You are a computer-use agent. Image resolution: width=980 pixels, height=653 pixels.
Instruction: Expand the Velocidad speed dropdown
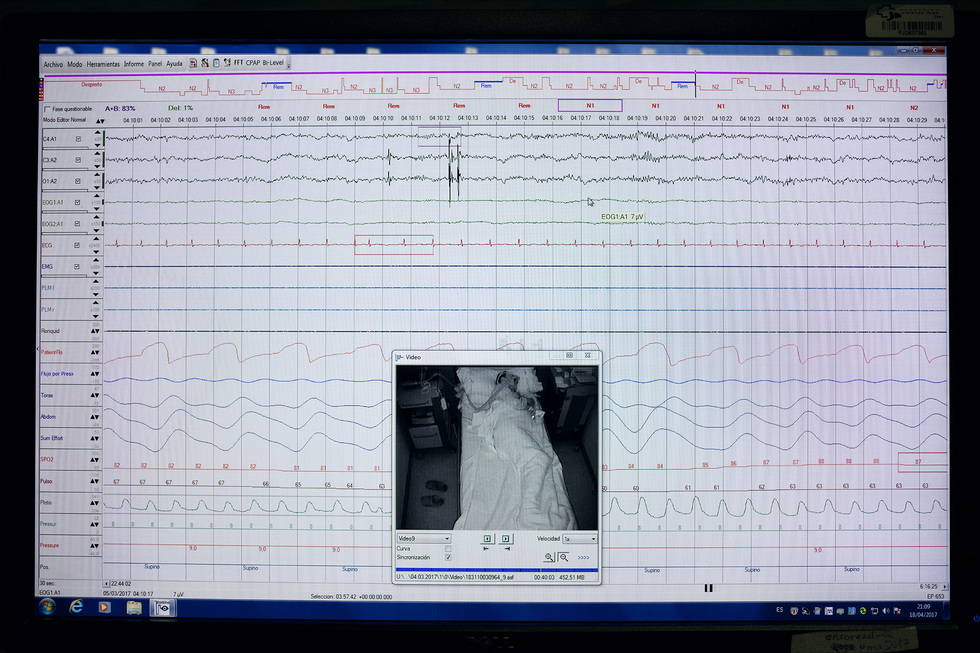[580, 538]
